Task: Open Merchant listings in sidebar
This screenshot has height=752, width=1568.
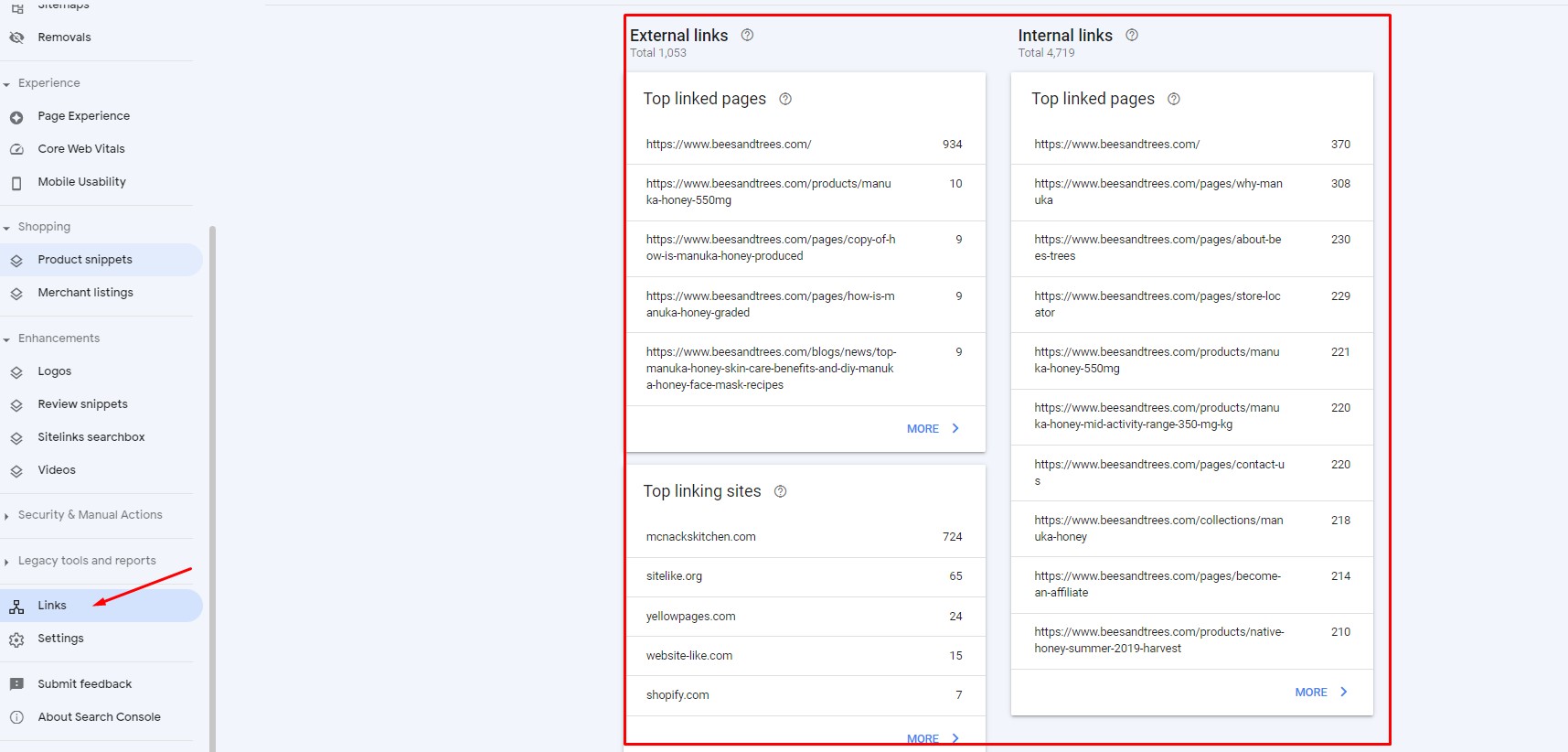Action: click(x=85, y=293)
